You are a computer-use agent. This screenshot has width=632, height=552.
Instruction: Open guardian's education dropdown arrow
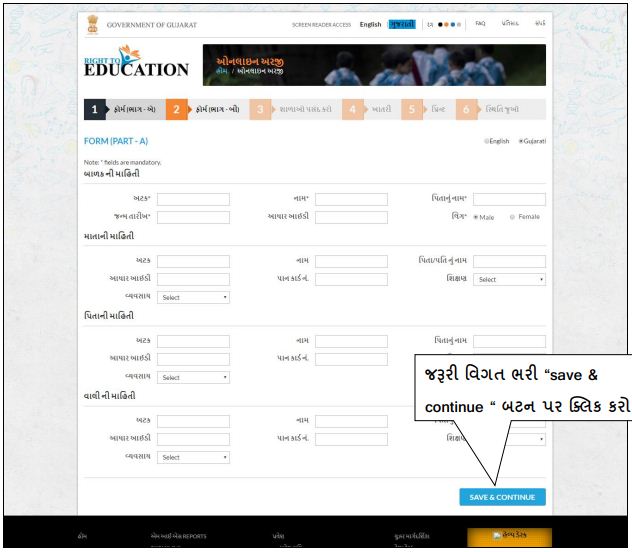(x=541, y=439)
